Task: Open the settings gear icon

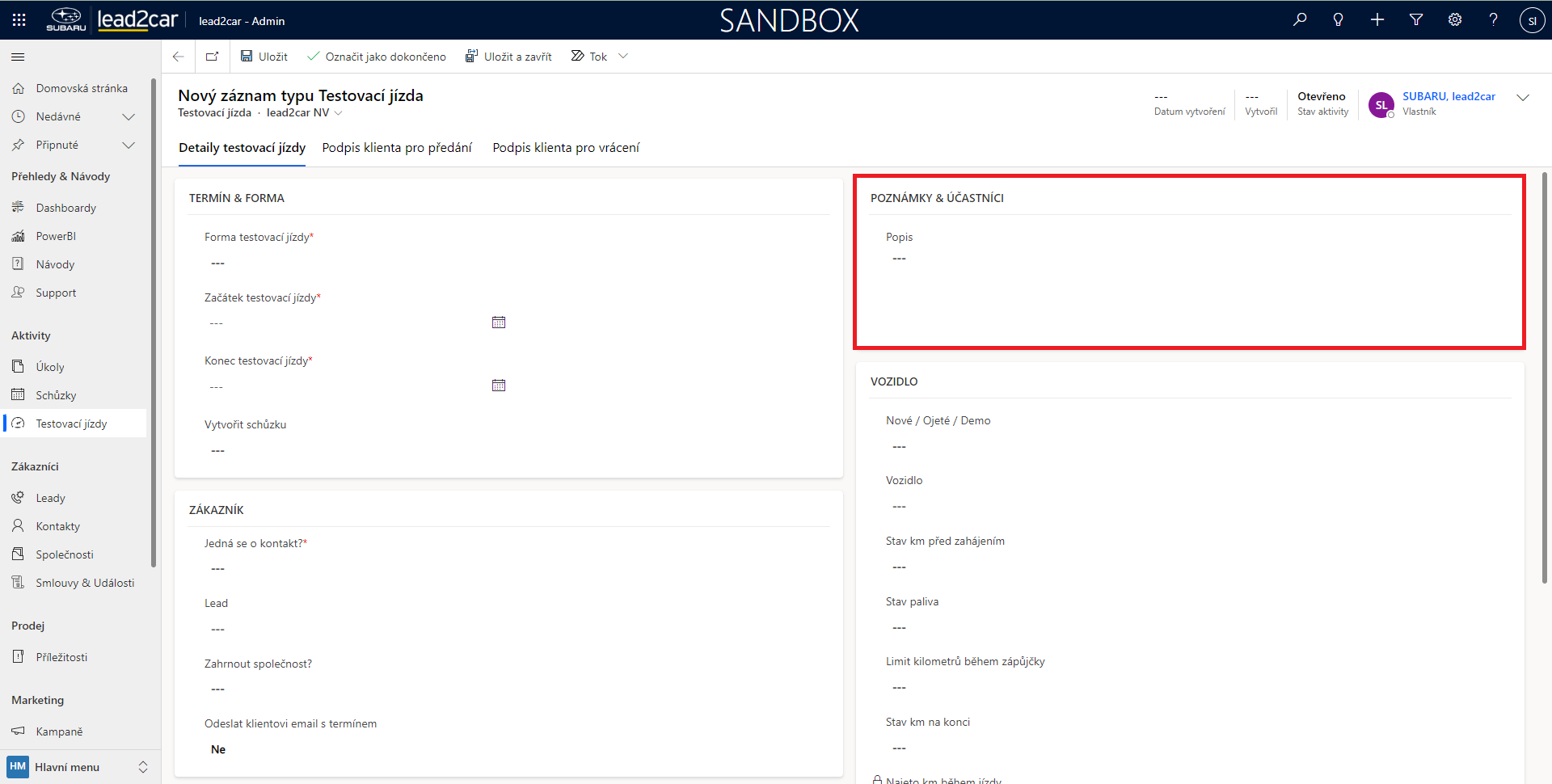Action: [x=1455, y=20]
